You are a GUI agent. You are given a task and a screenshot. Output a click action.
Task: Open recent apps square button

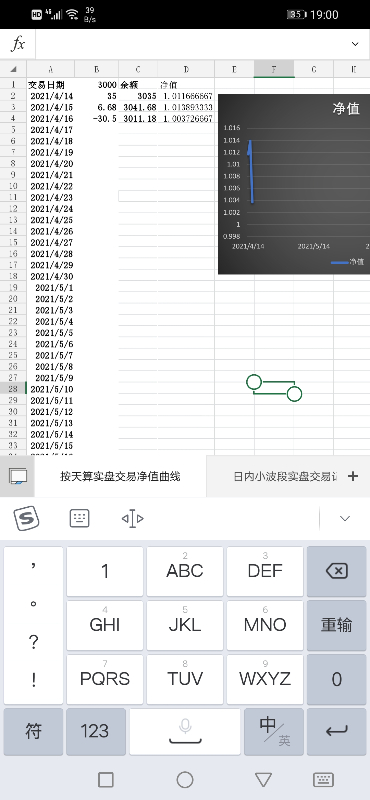[106, 780]
